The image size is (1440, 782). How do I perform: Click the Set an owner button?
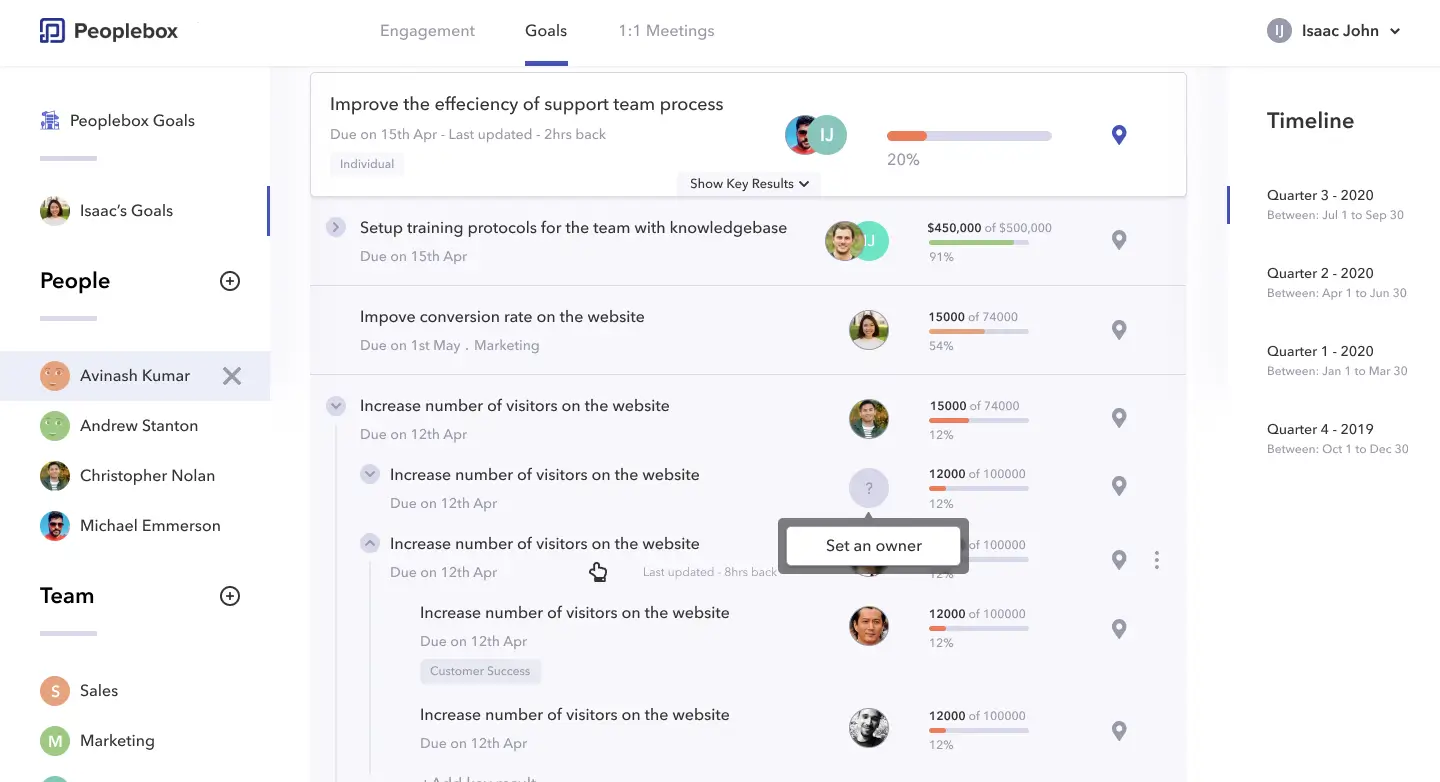pyautogui.click(x=873, y=546)
